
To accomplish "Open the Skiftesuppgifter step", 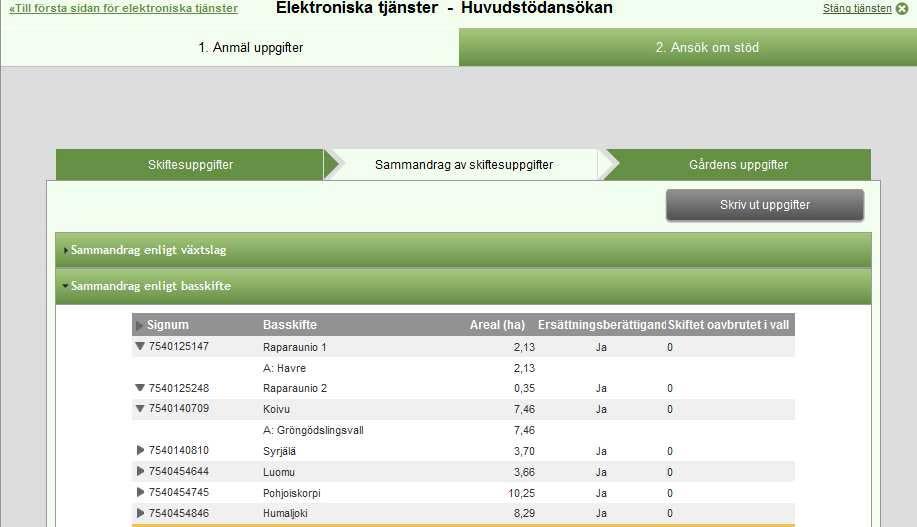I will coord(190,165).
